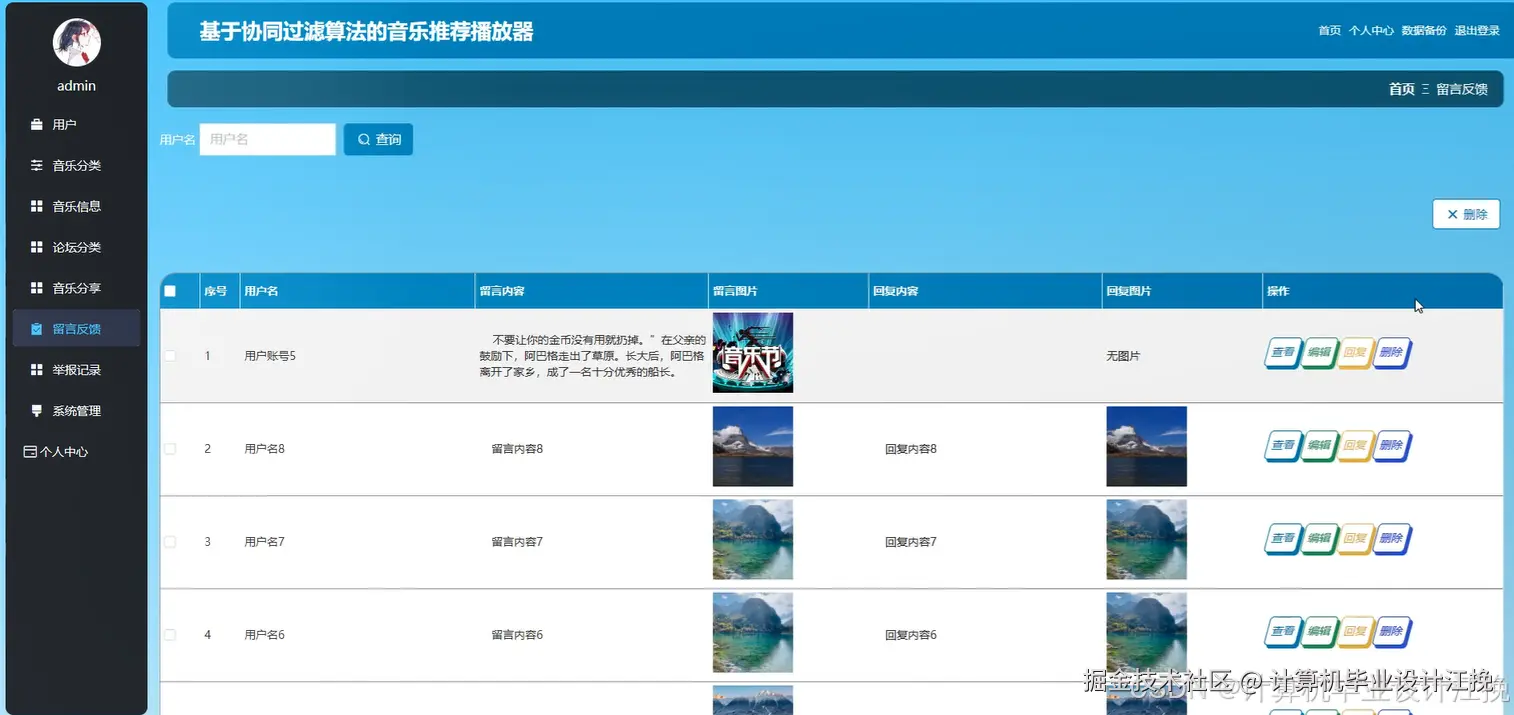The image size is (1514, 715).
Task: Check the checkbox for row 2 用户名8
Action: point(170,448)
